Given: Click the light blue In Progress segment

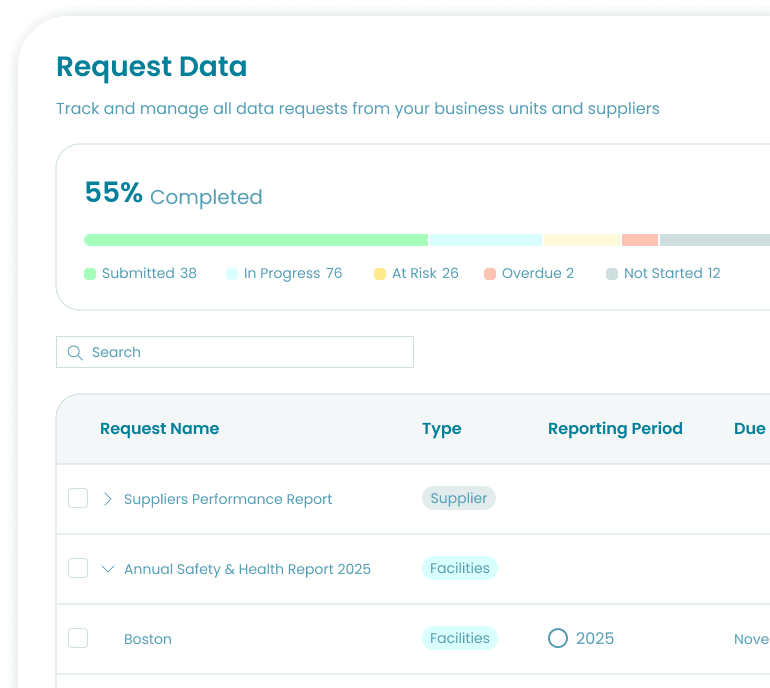Looking at the screenshot, I should point(486,240).
